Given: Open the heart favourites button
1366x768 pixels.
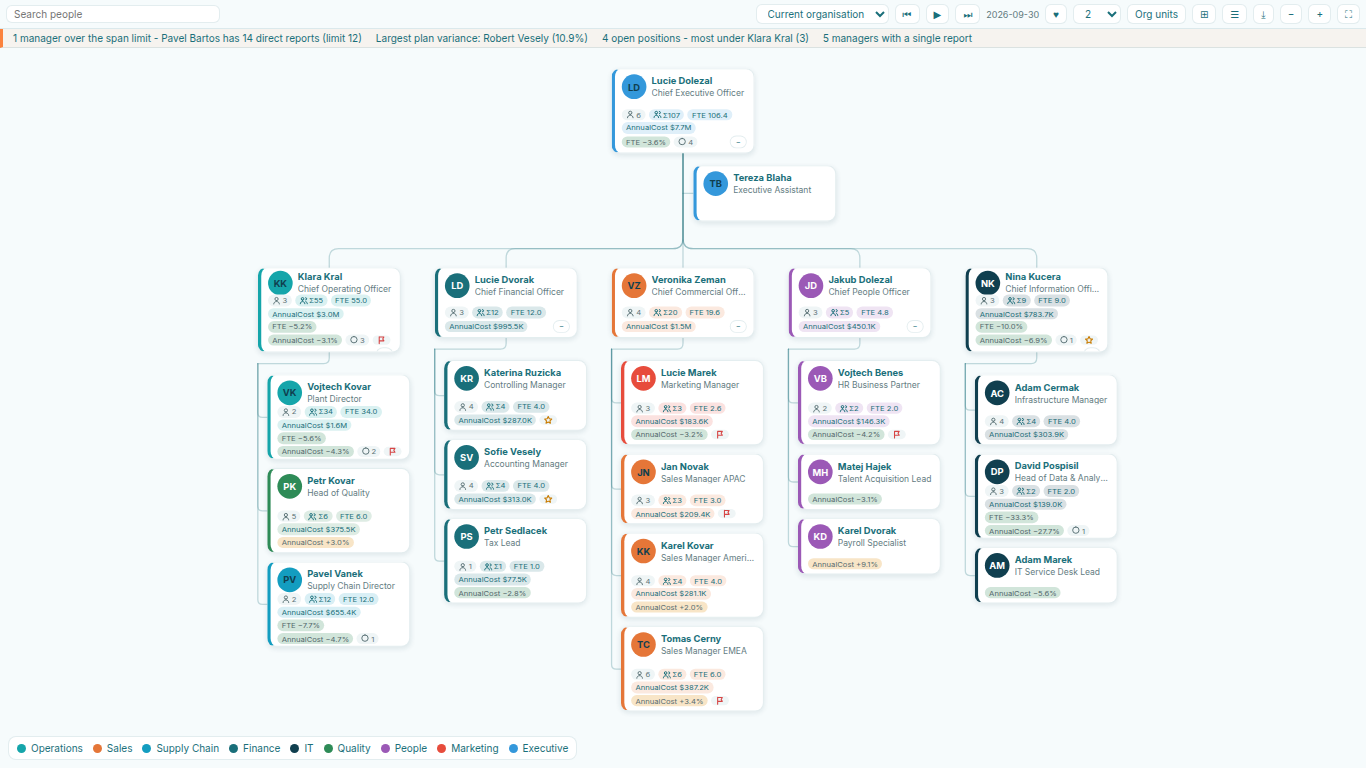Looking at the screenshot, I should tap(1056, 14).
